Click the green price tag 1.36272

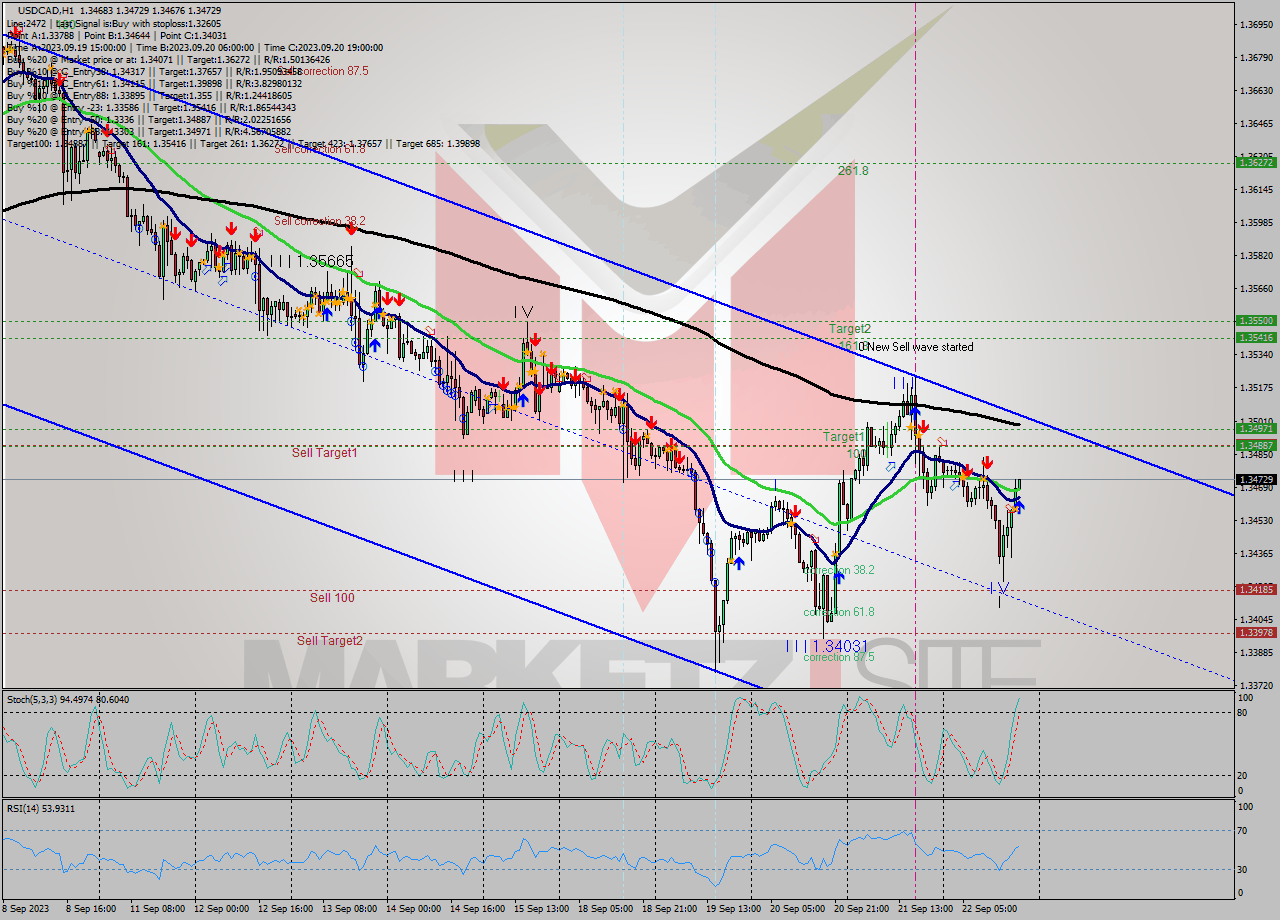pos(1256,162)
